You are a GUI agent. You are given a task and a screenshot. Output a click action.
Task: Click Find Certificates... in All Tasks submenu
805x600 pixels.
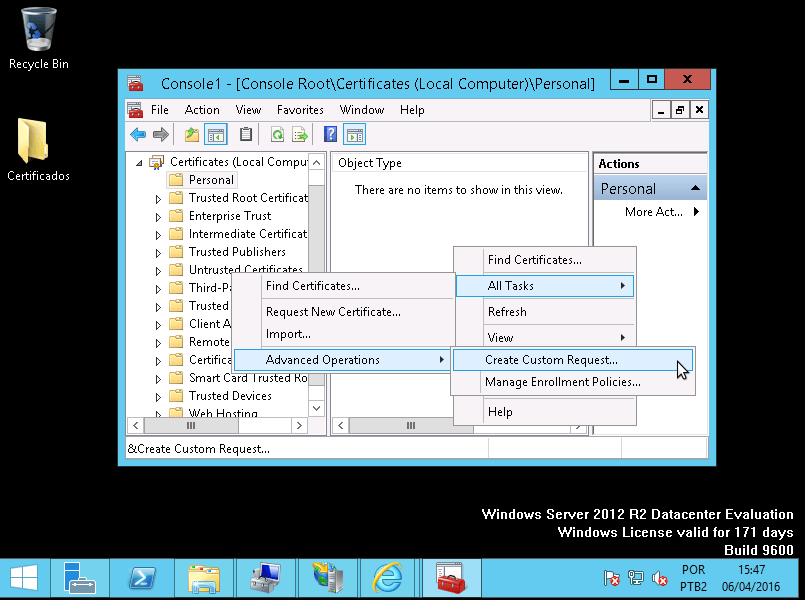pos(343,286)
